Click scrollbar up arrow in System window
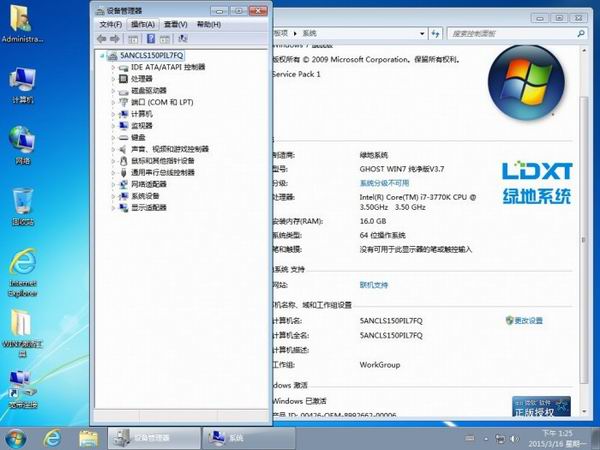This screenshot has width=600, height=450. coord(584,51)
